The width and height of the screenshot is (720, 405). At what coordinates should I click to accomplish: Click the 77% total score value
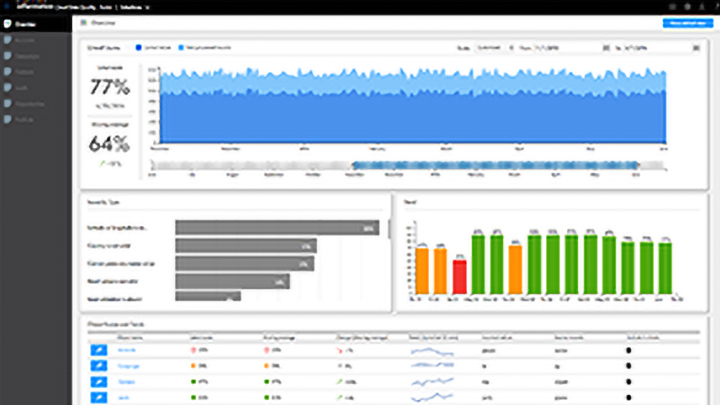[110, 87]
